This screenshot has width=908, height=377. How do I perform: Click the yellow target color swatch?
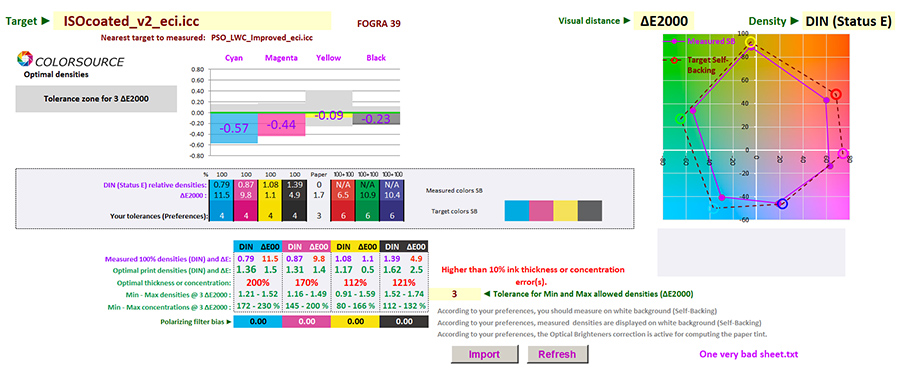click(x=565, y=210)
